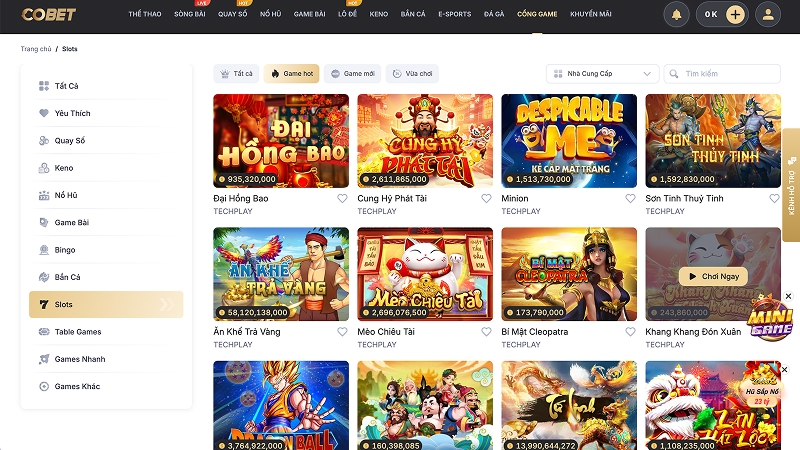Toggle favorite heart for Mèo Chiêu Tài
The width and height of the screenshot is (800, 450).
tap(486, 332)
